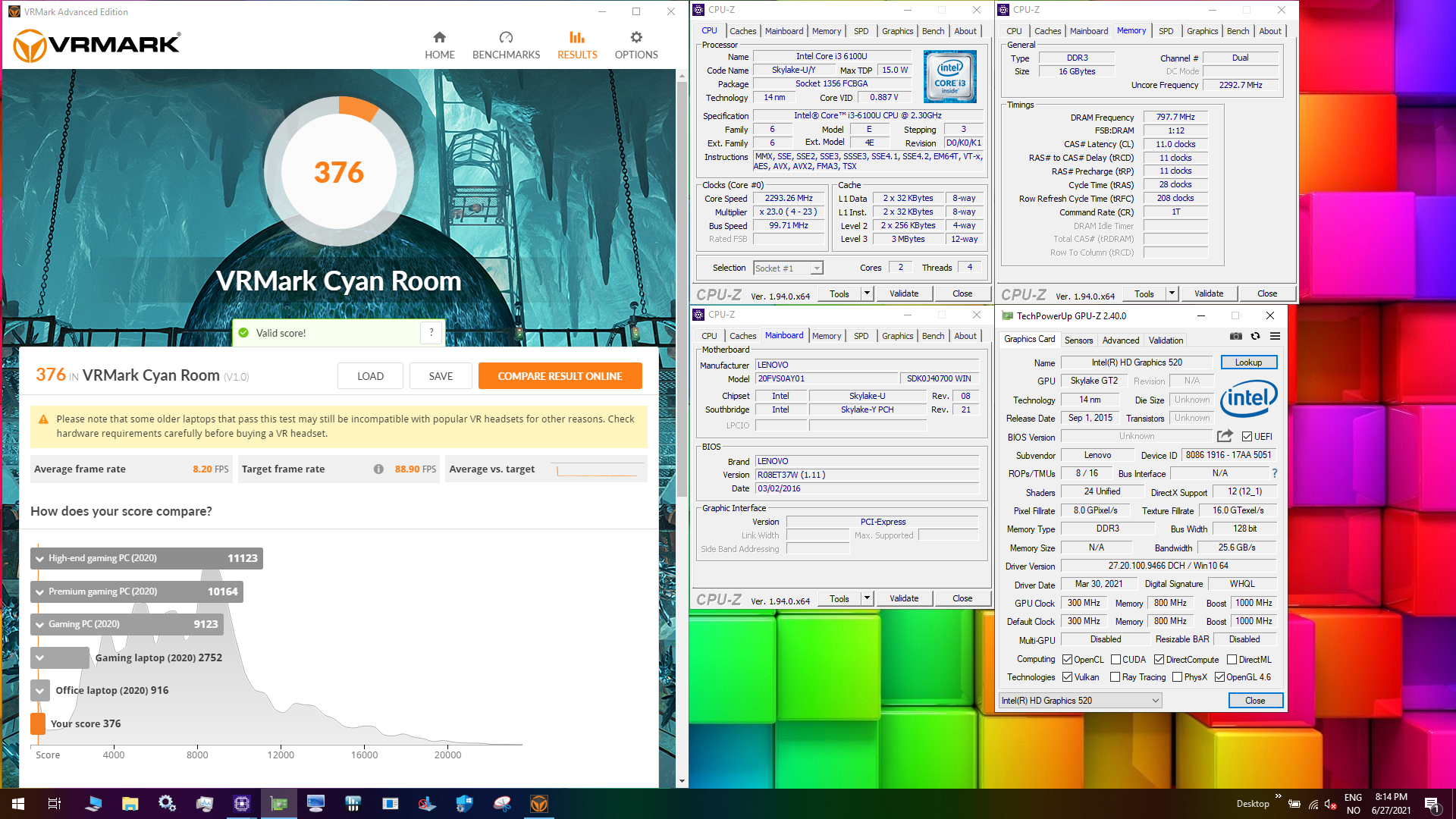Open VRMark OPTIONS gear
Image resolution: width=1456 pixels, height=819 pixels.
pos(636,45)
